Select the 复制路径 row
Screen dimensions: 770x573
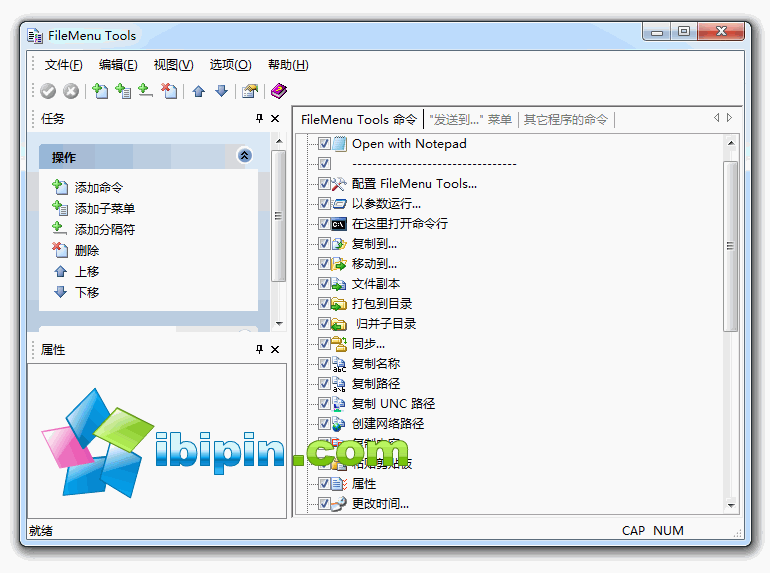(376, 383)
